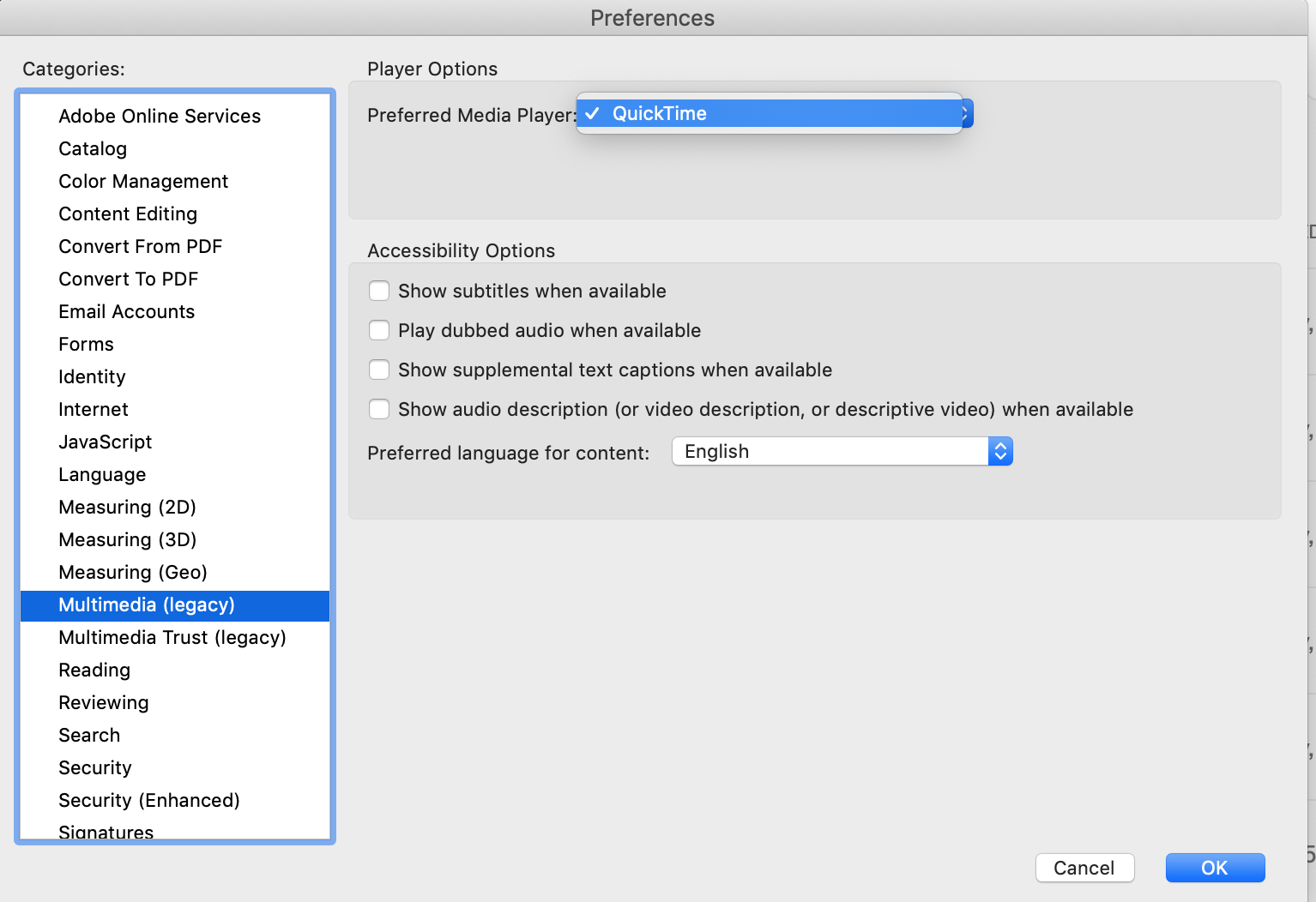Screen dimensions: 1316x902
Task: Select the Security category
Action: click(x=94, y=767)
